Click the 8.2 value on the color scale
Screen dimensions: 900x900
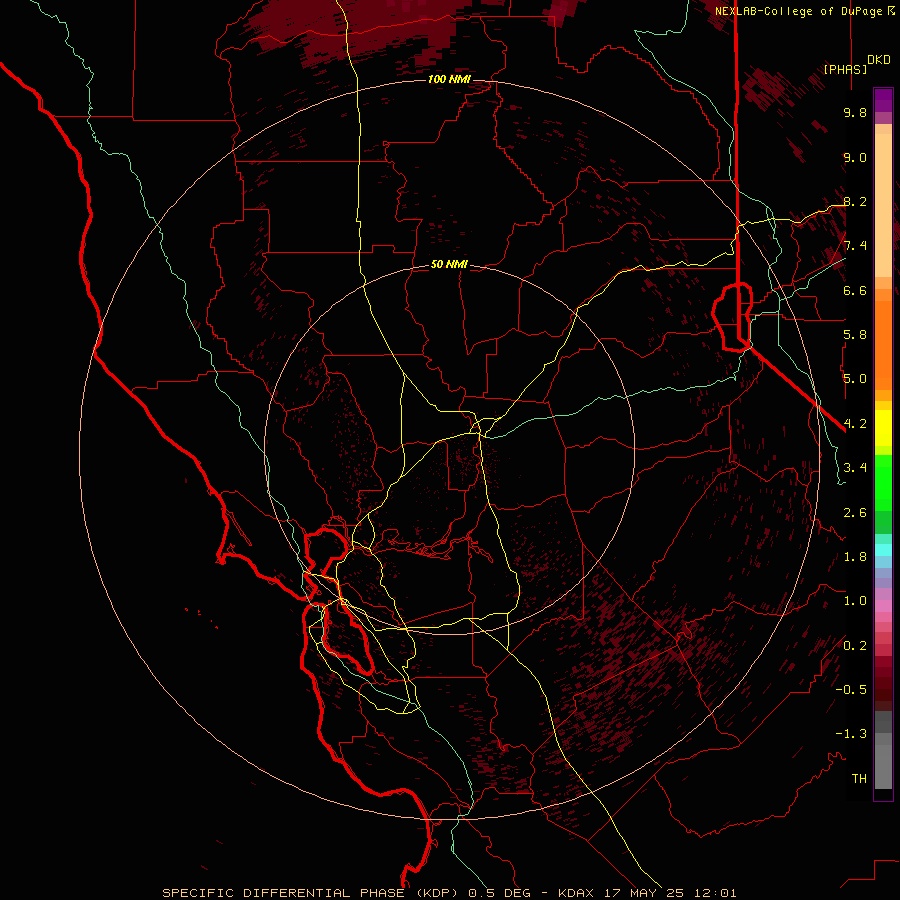click(855, 201)
